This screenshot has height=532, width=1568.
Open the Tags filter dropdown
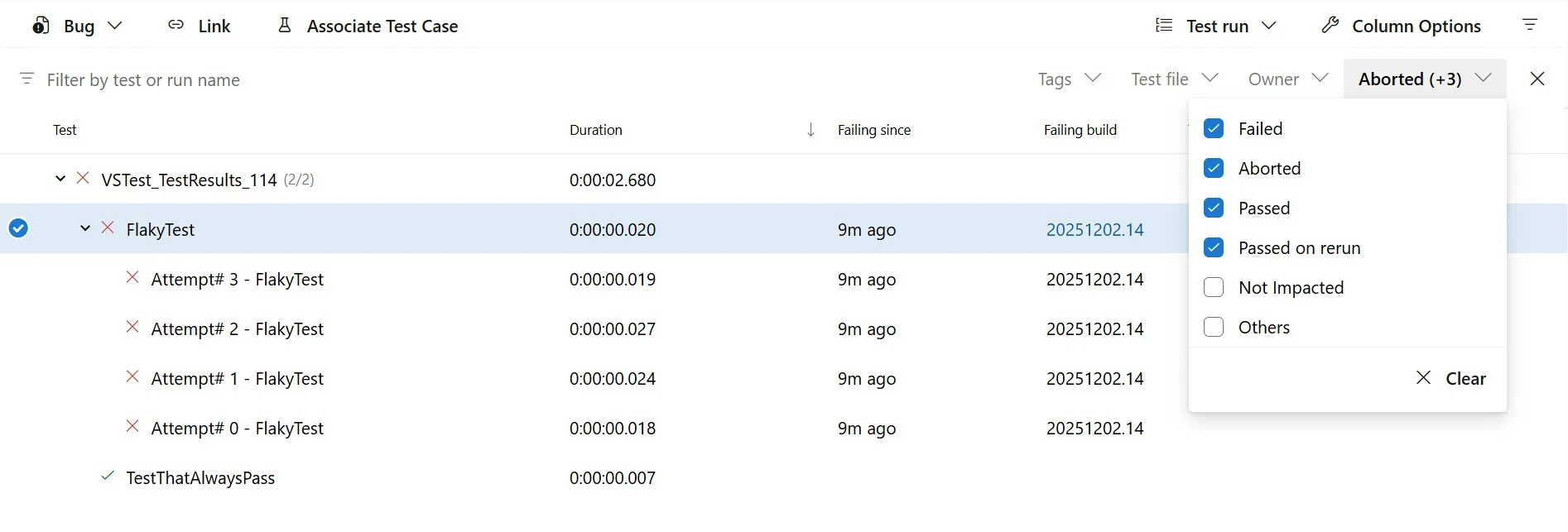pos(1069,79)
